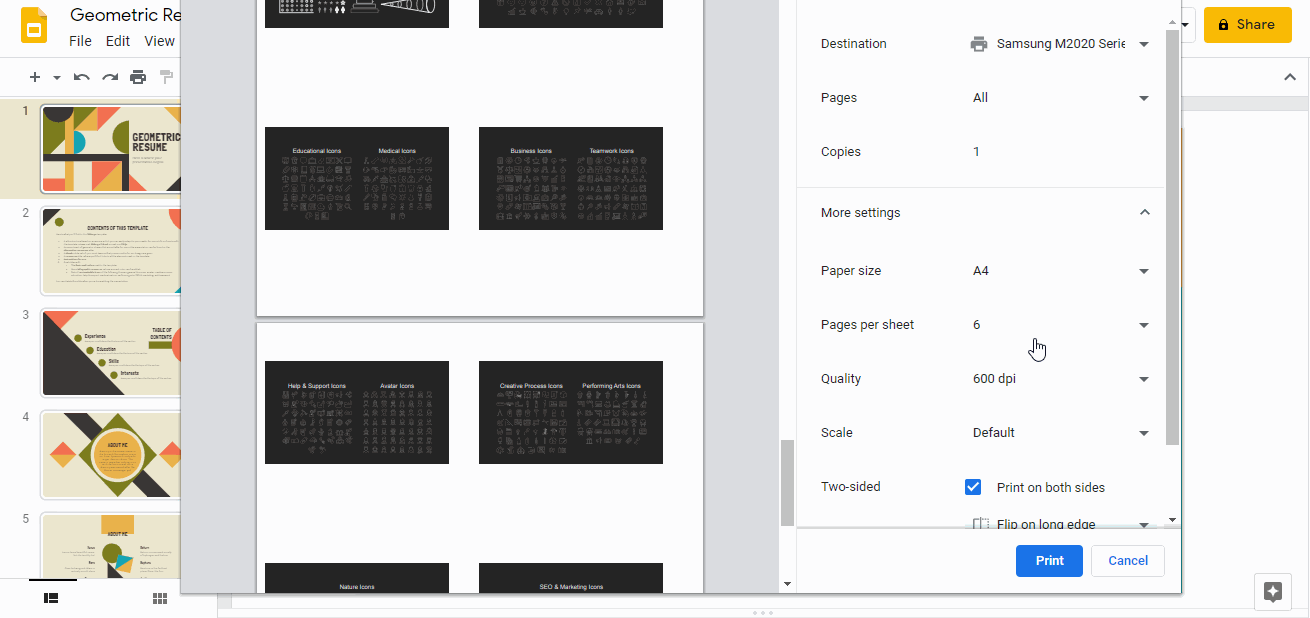Open the Flip on long edge dropdown

(x=1059, y=522)
